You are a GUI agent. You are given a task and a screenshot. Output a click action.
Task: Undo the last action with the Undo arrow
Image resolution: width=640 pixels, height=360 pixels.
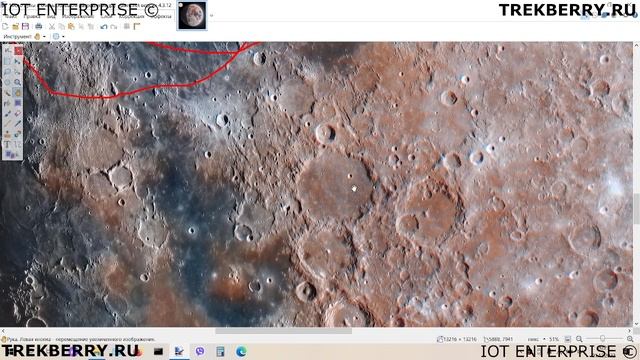[104, 27]
